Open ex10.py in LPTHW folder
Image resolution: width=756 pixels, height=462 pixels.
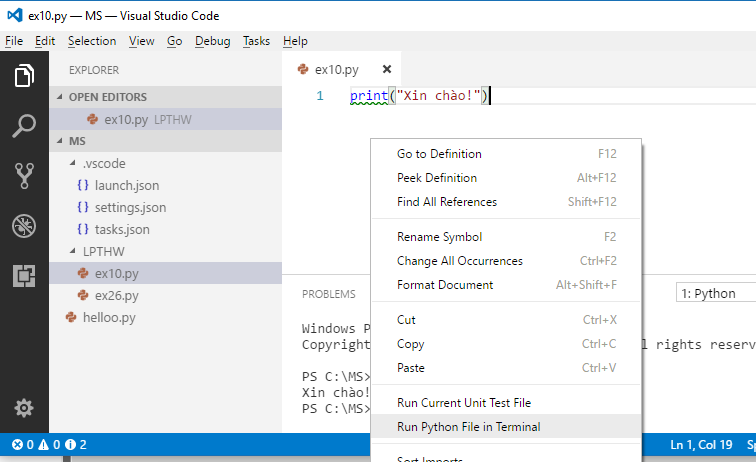click(x=166, y=273)
